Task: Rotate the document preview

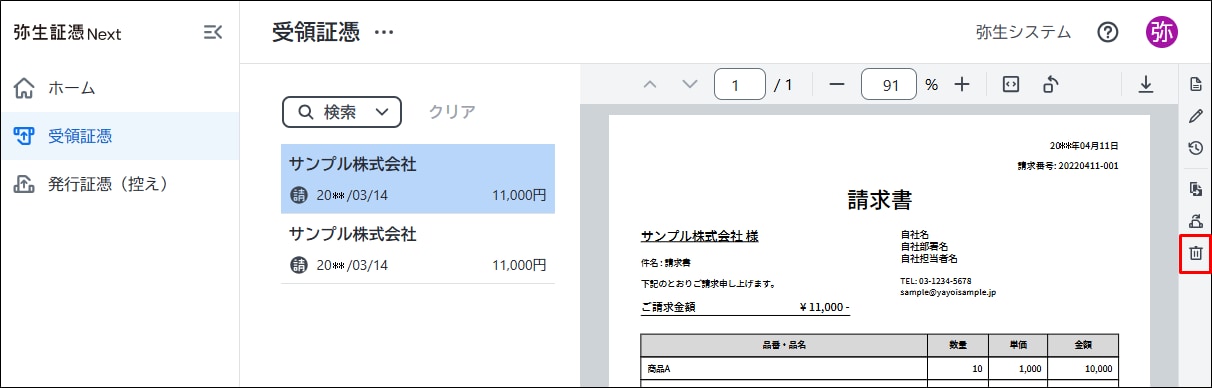Action: [1050, 85]
